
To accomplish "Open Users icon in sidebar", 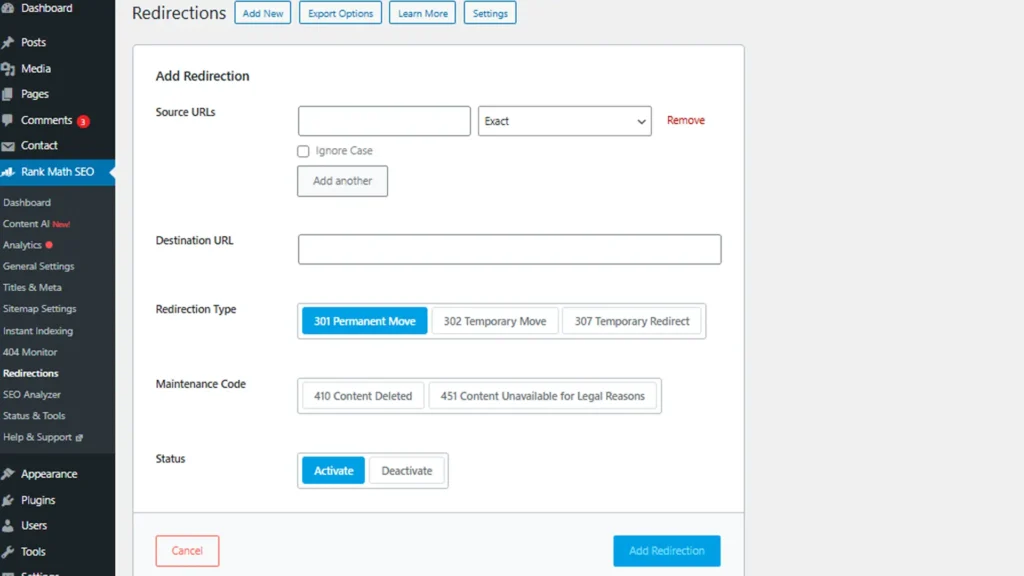I will tap(8, 525).
